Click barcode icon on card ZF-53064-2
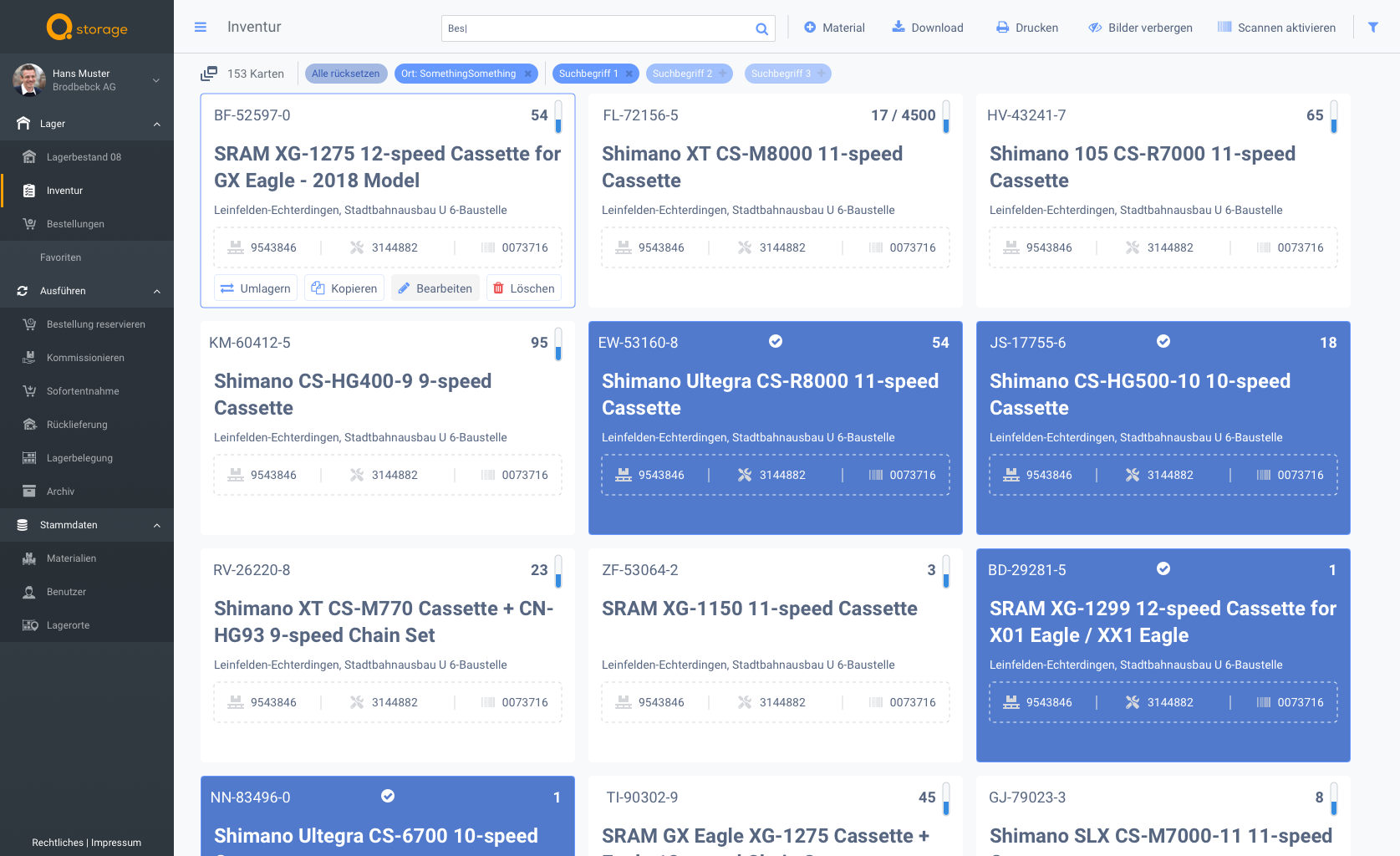The width and height of the screenshot is (1400, 856). 876,702
